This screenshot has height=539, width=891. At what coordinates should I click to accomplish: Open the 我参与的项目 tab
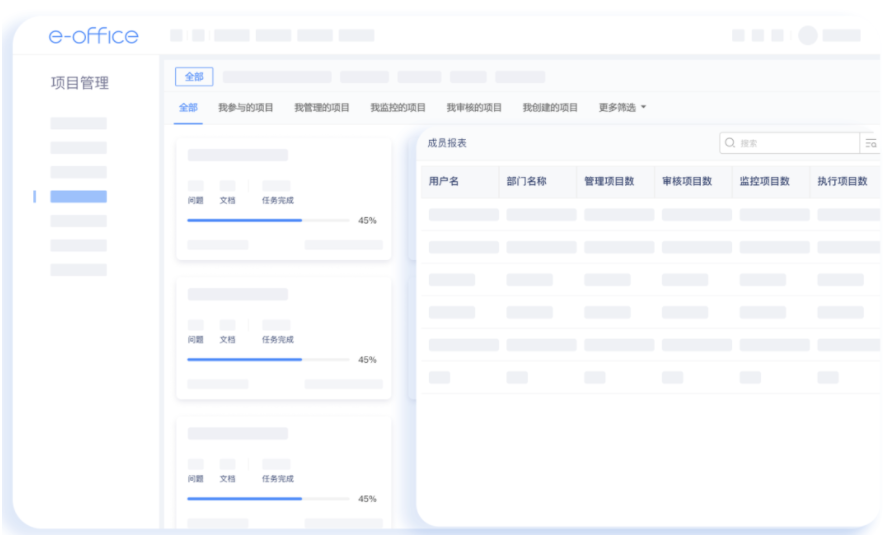click(x=246, y=107)
